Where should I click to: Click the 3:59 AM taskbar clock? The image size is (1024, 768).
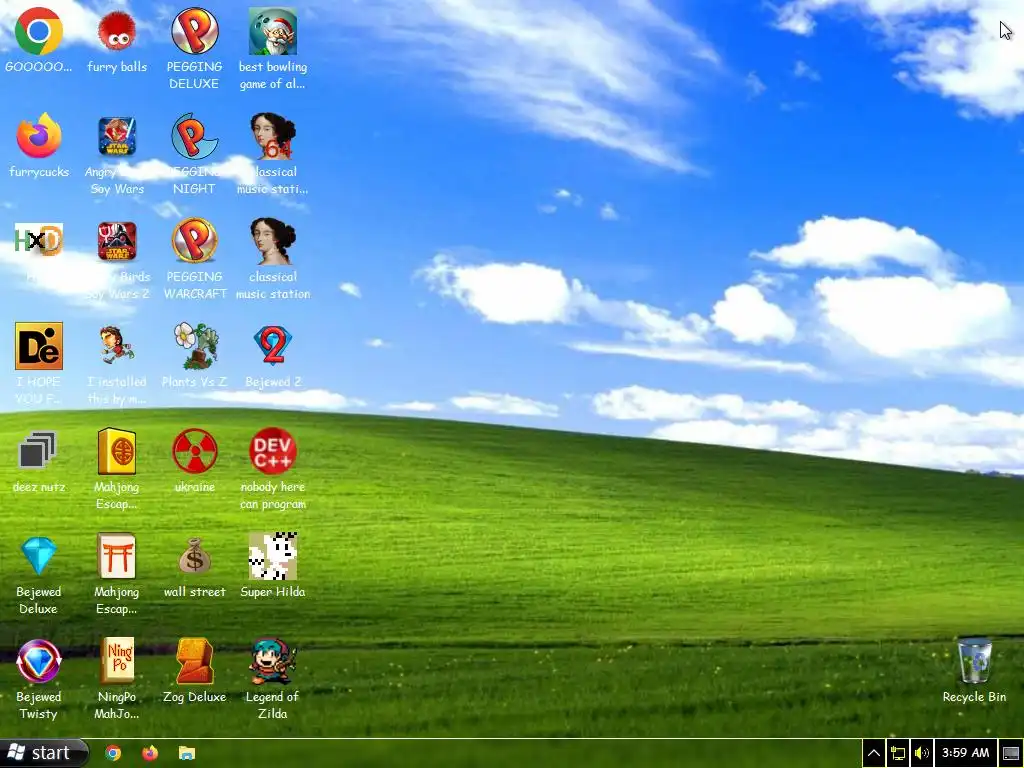click(966, 754)
